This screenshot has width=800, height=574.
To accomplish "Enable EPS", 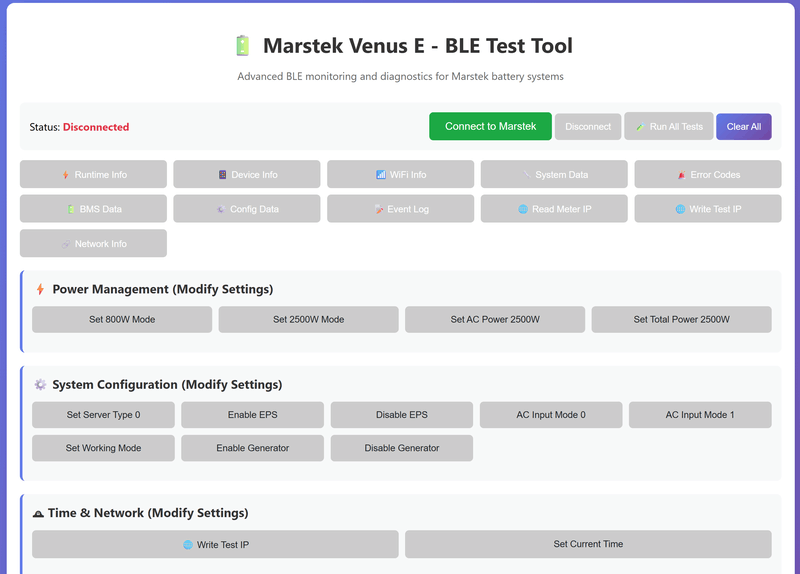I will coord(253,415).
